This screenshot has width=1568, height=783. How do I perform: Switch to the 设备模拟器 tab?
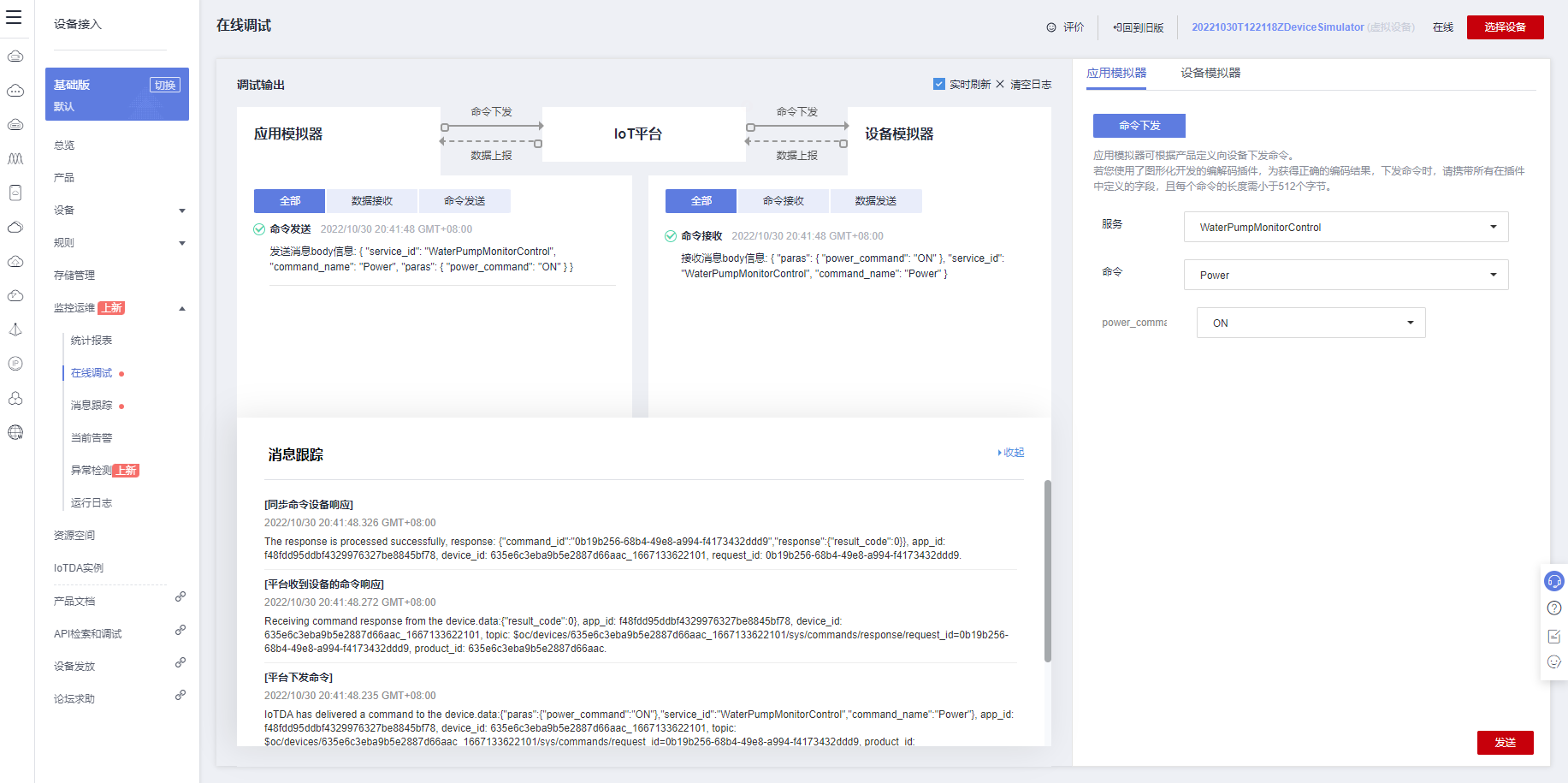coord(1210,73)
